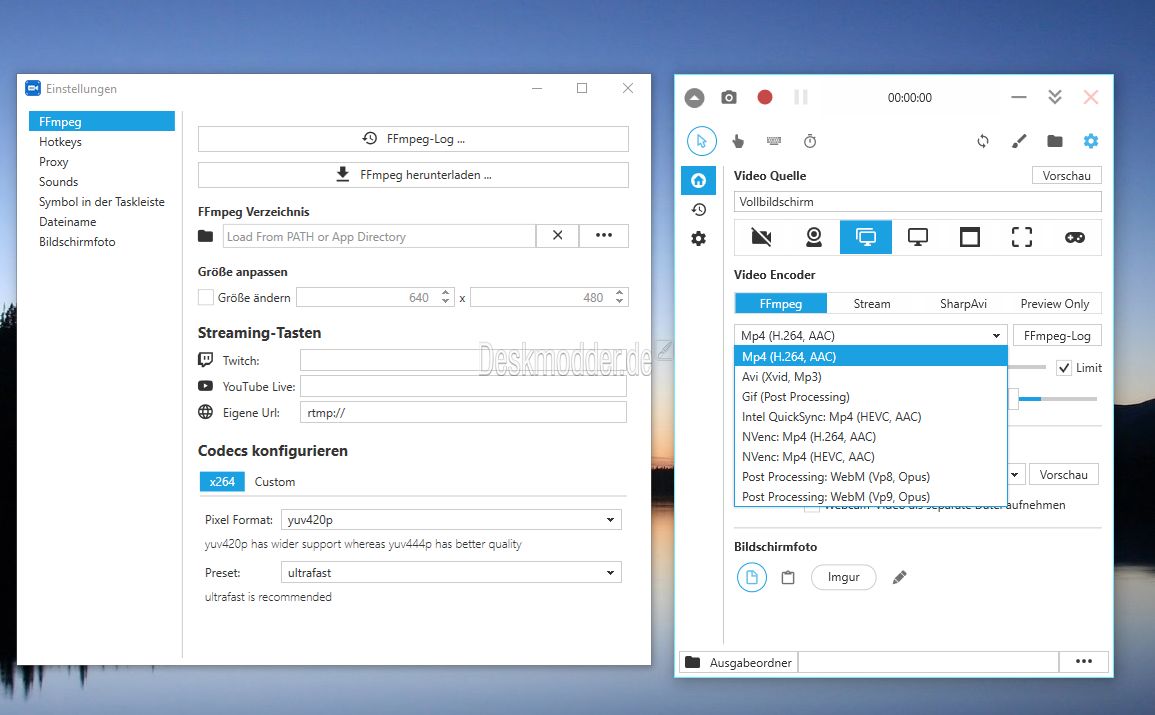Click the screenshot edit pencil icon
The width and height of the screenshot is (1155, 715).
pyautogui.click(x=899, y=577)
